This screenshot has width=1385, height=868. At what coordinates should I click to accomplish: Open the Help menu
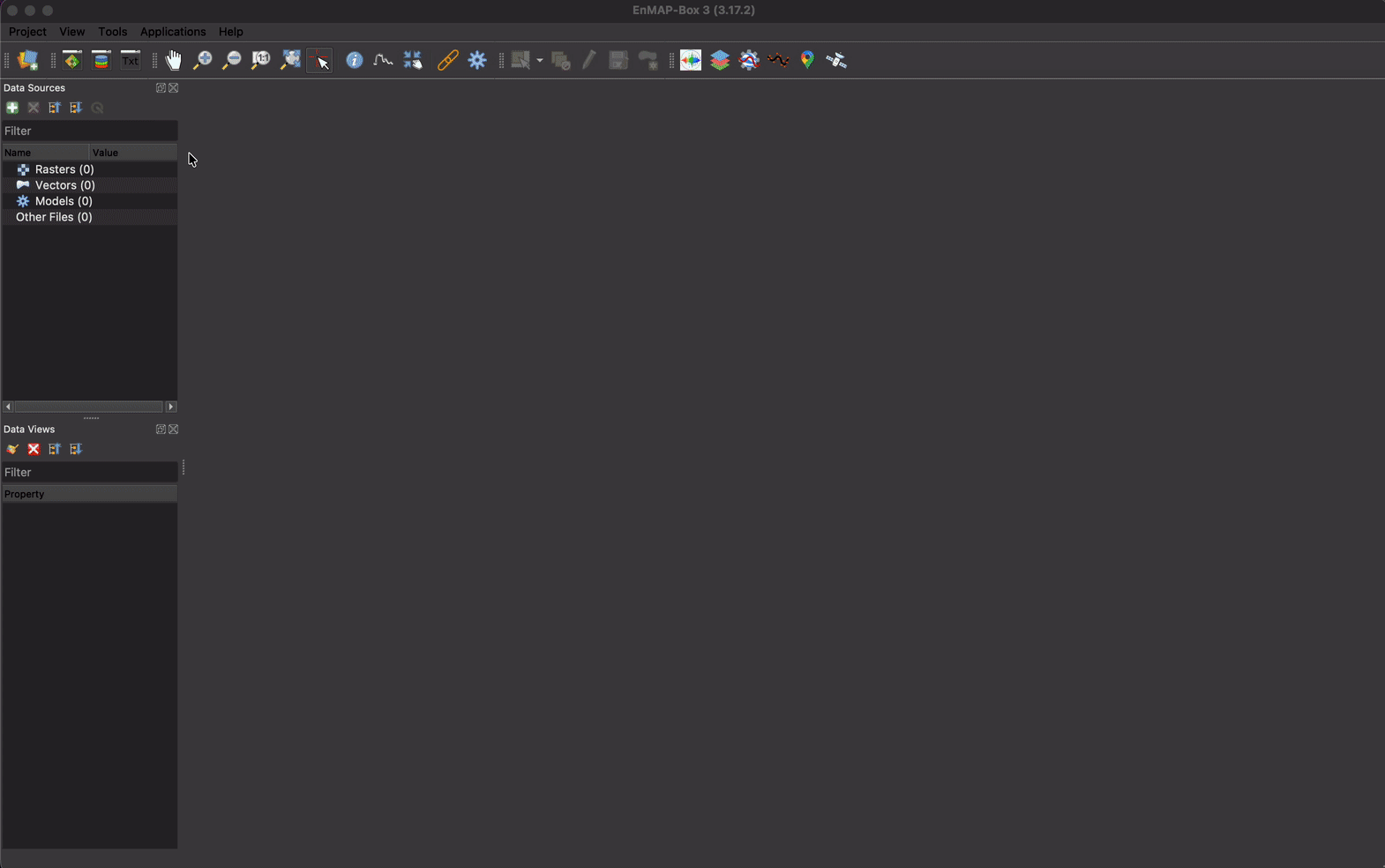[x=231, y=32]
